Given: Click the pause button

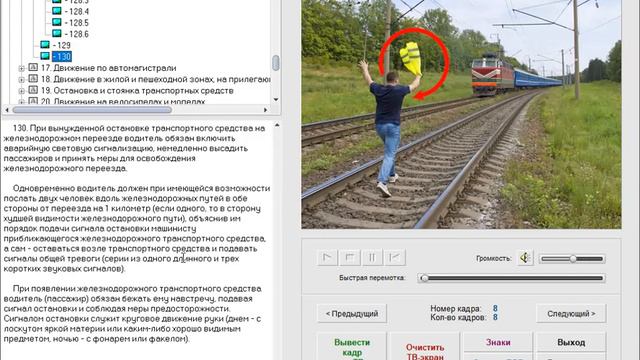Looking at the screenshot, I should pos(372,258).
